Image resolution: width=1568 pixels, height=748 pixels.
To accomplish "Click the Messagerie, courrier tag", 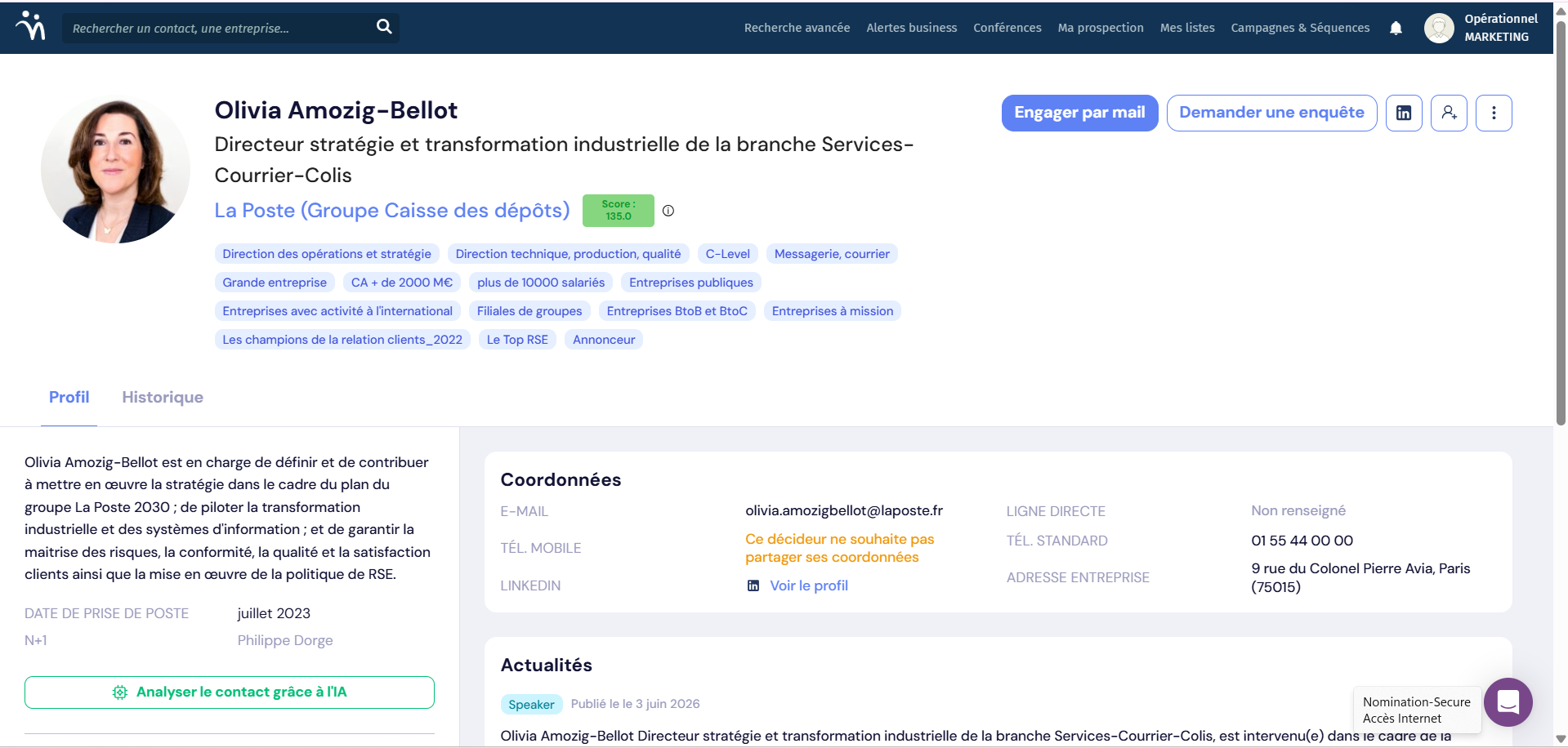I will pos(832,254).
